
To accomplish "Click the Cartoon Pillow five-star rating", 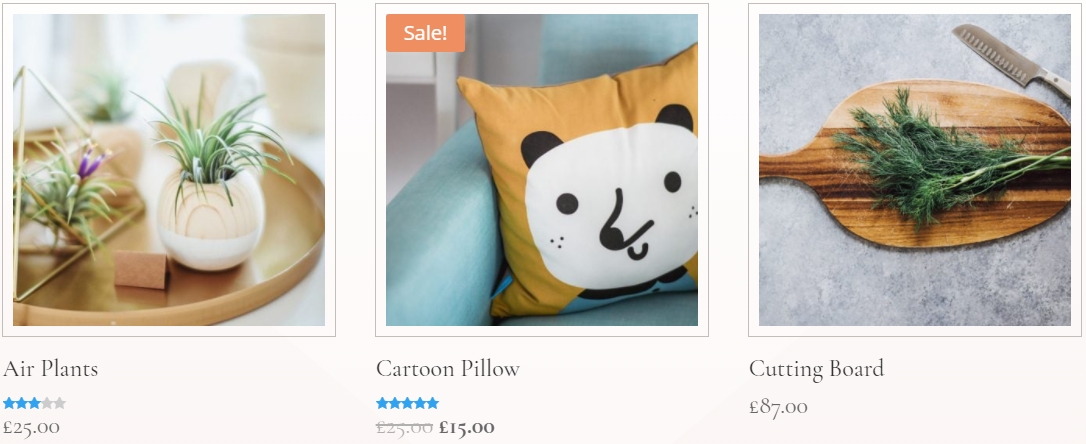I will click(407, 403).
